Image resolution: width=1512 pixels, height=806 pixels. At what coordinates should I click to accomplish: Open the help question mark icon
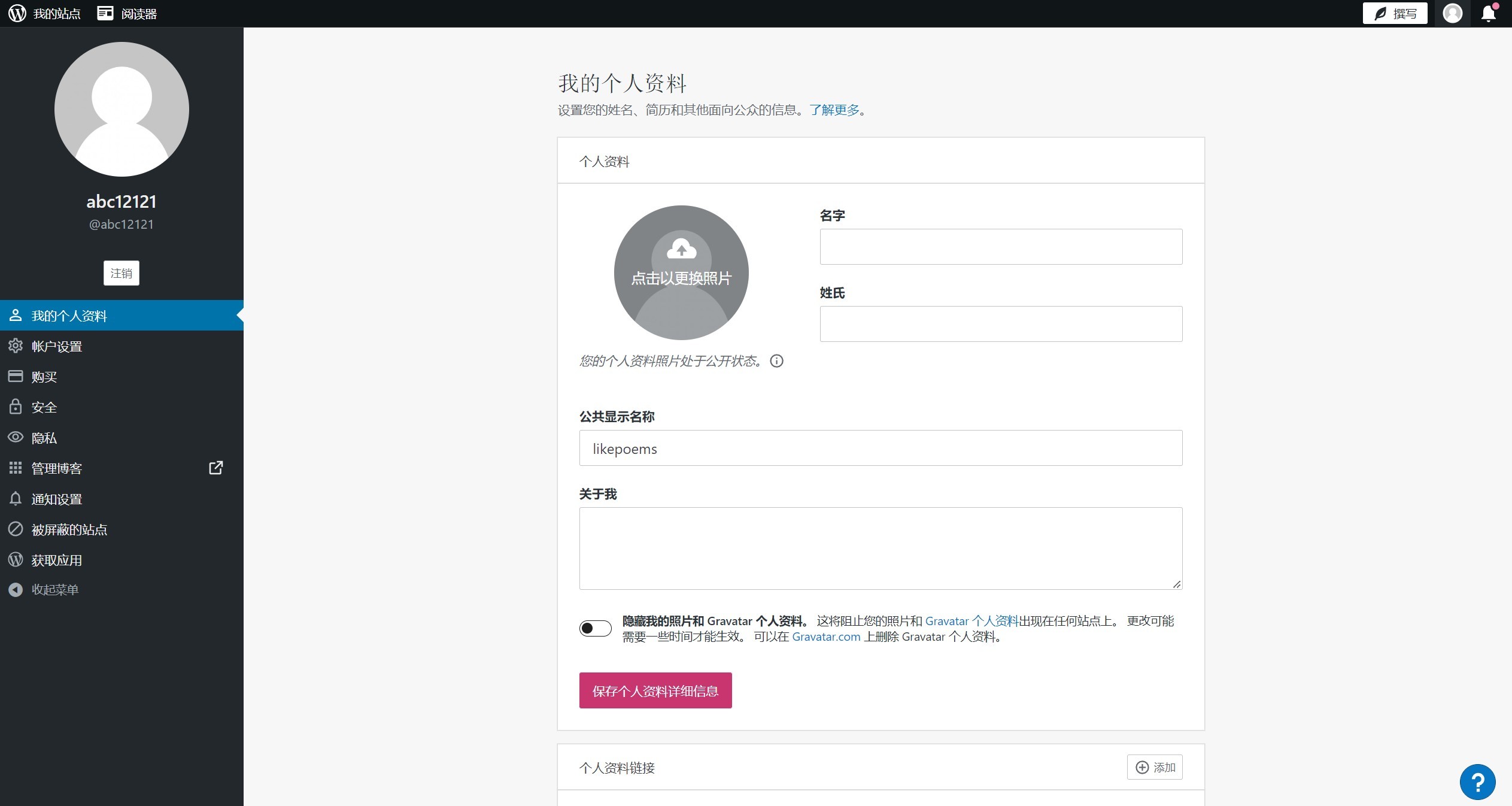pyautogui.click(x=1477, y=781)
